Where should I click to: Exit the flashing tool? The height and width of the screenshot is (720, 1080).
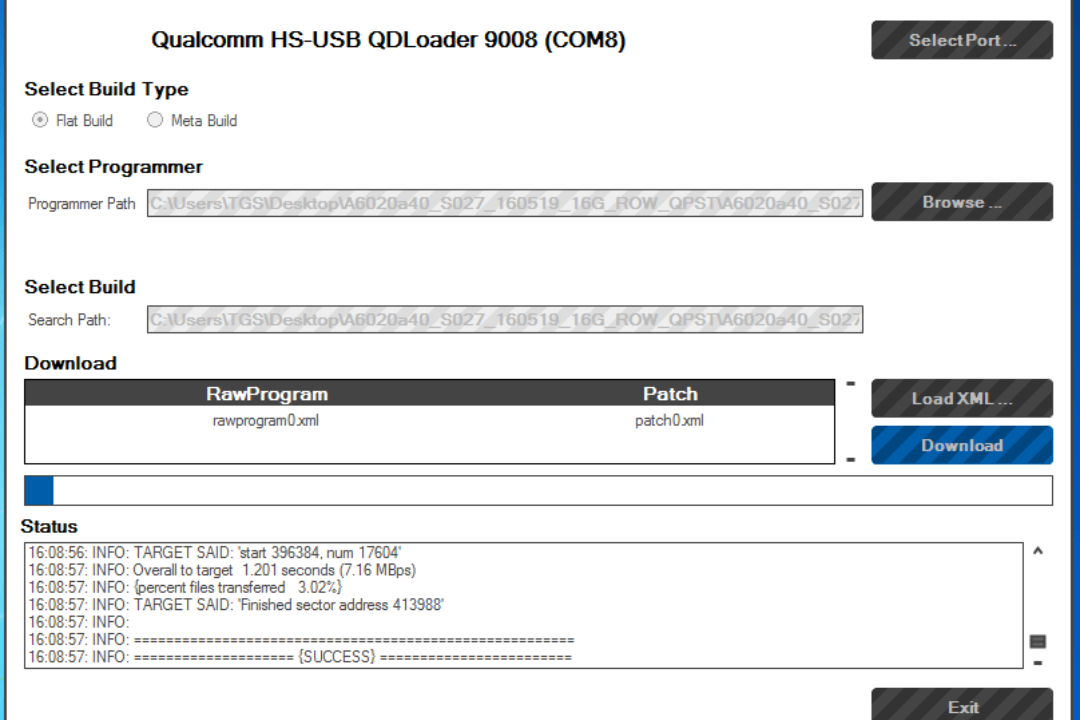coord(961,706)
